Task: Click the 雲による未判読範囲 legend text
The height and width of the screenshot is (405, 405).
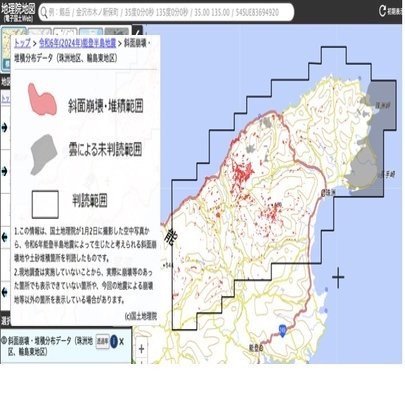Action: click(x=105, y=149)
